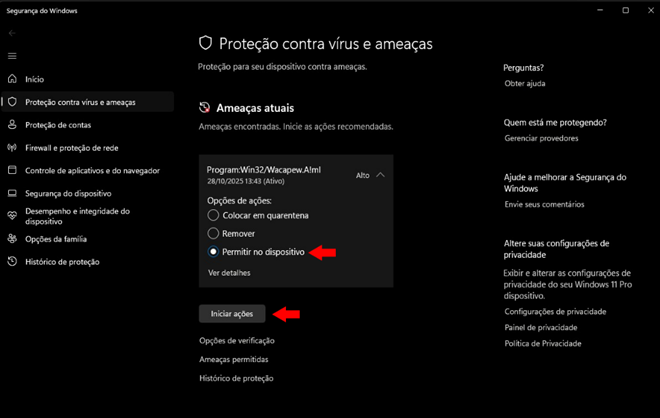660x418 pixels.
Task: Select Permitir no dispositivo radio option
Action: (x=213, y=252)
